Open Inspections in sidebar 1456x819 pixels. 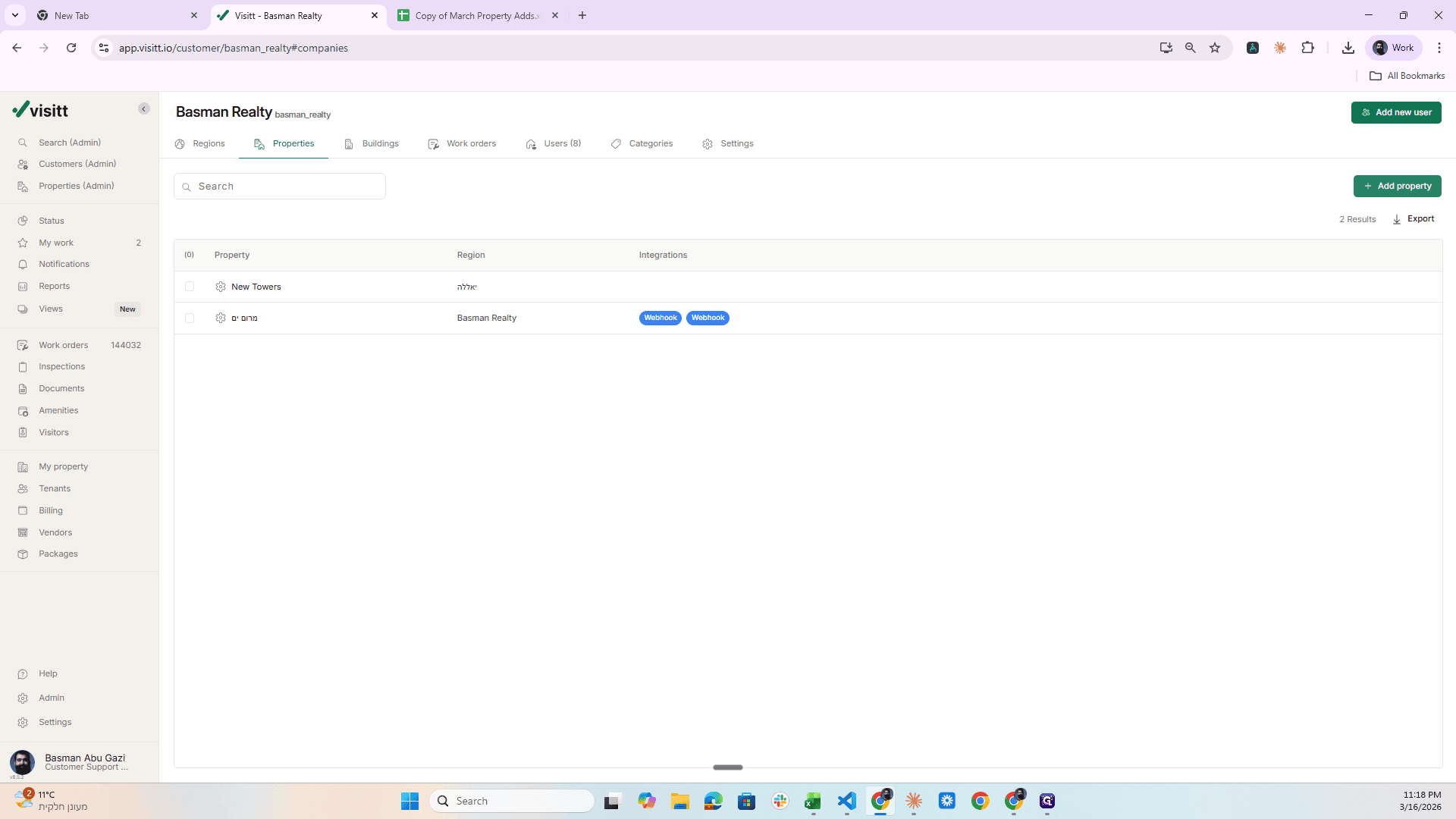pyautogui.click(x=61, y=366)
